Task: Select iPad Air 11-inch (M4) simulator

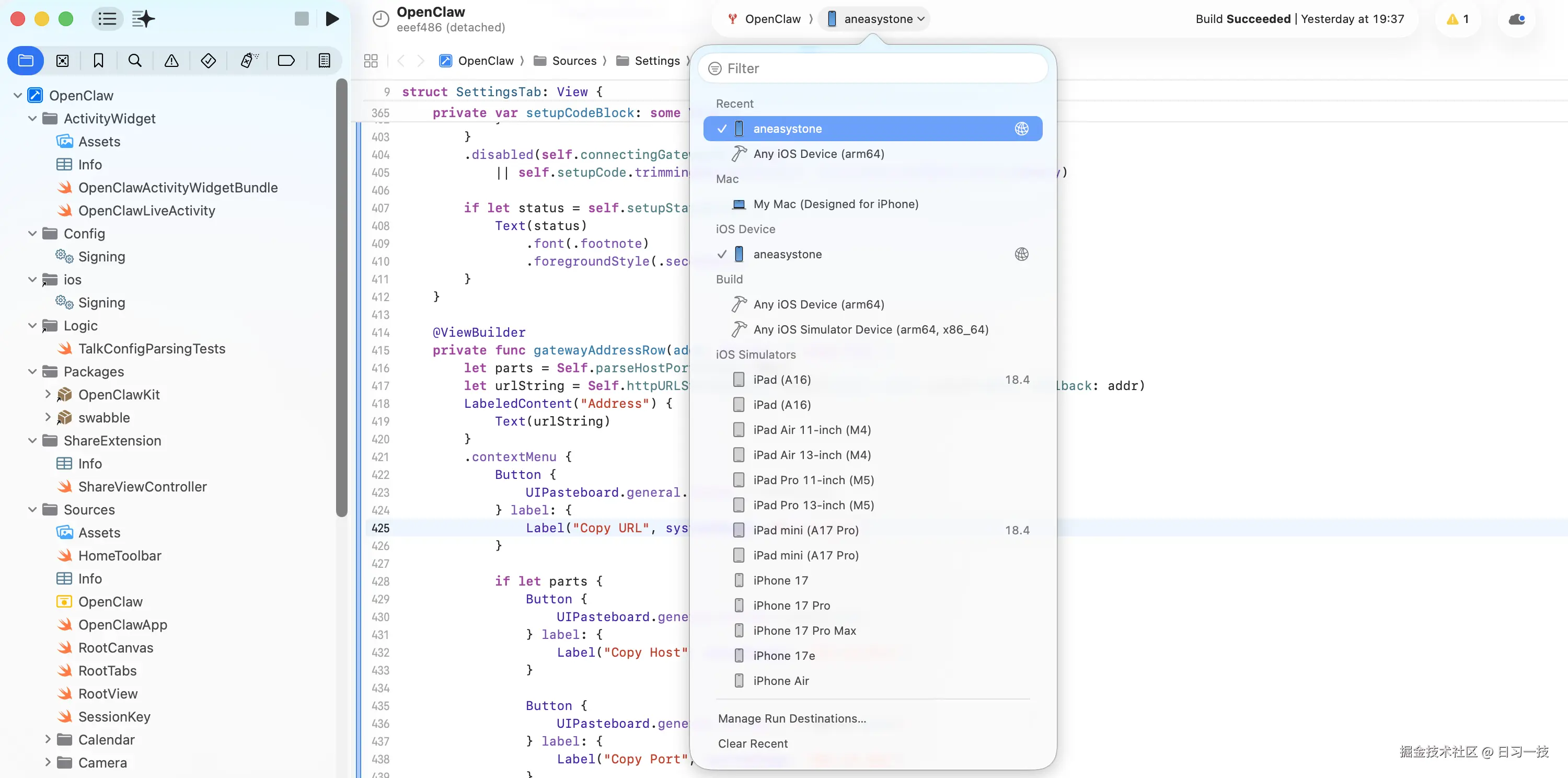Action: point(872,430)
